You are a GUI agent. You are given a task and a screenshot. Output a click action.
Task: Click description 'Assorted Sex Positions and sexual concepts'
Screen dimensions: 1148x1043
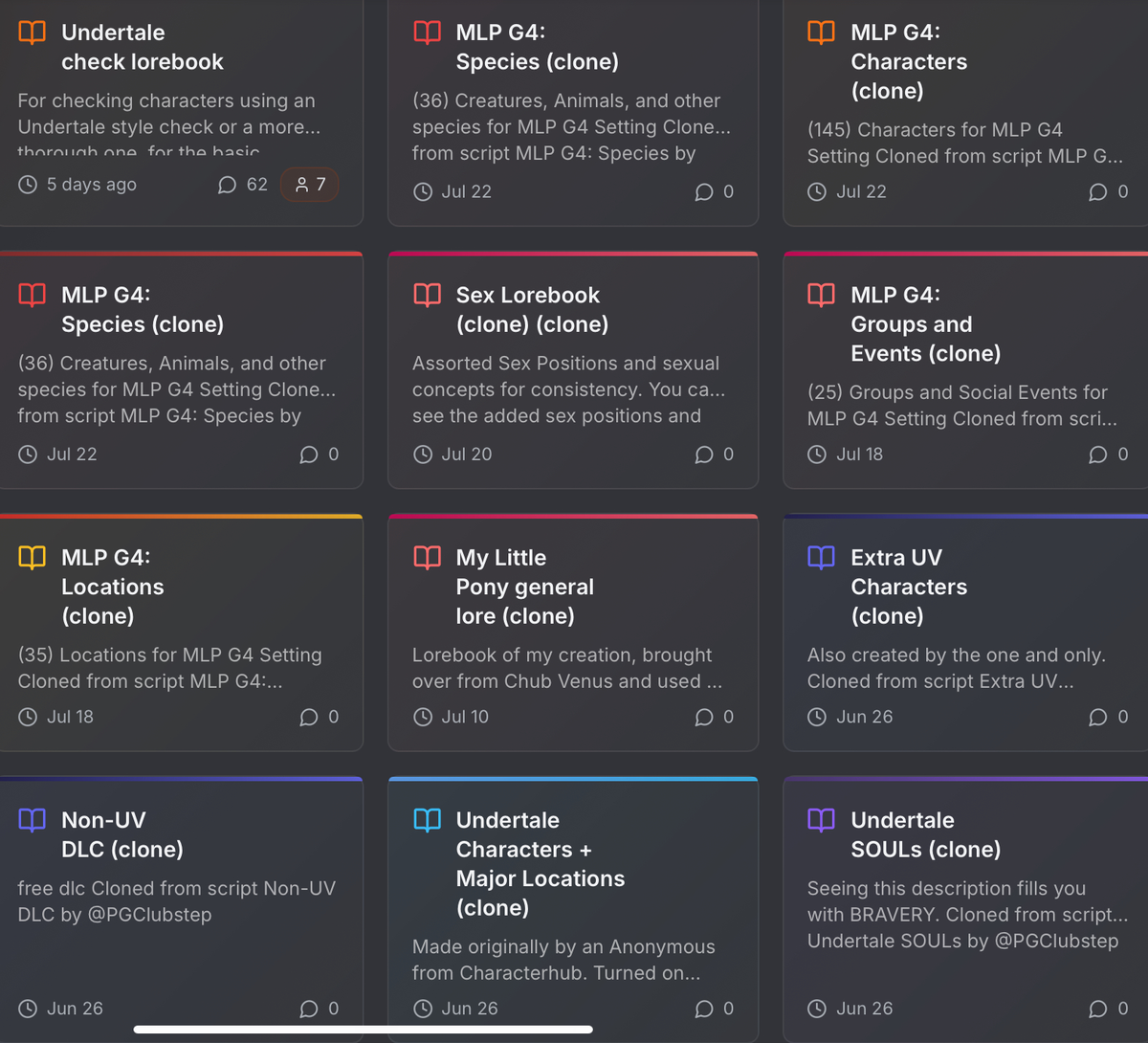tap(568, 389)
